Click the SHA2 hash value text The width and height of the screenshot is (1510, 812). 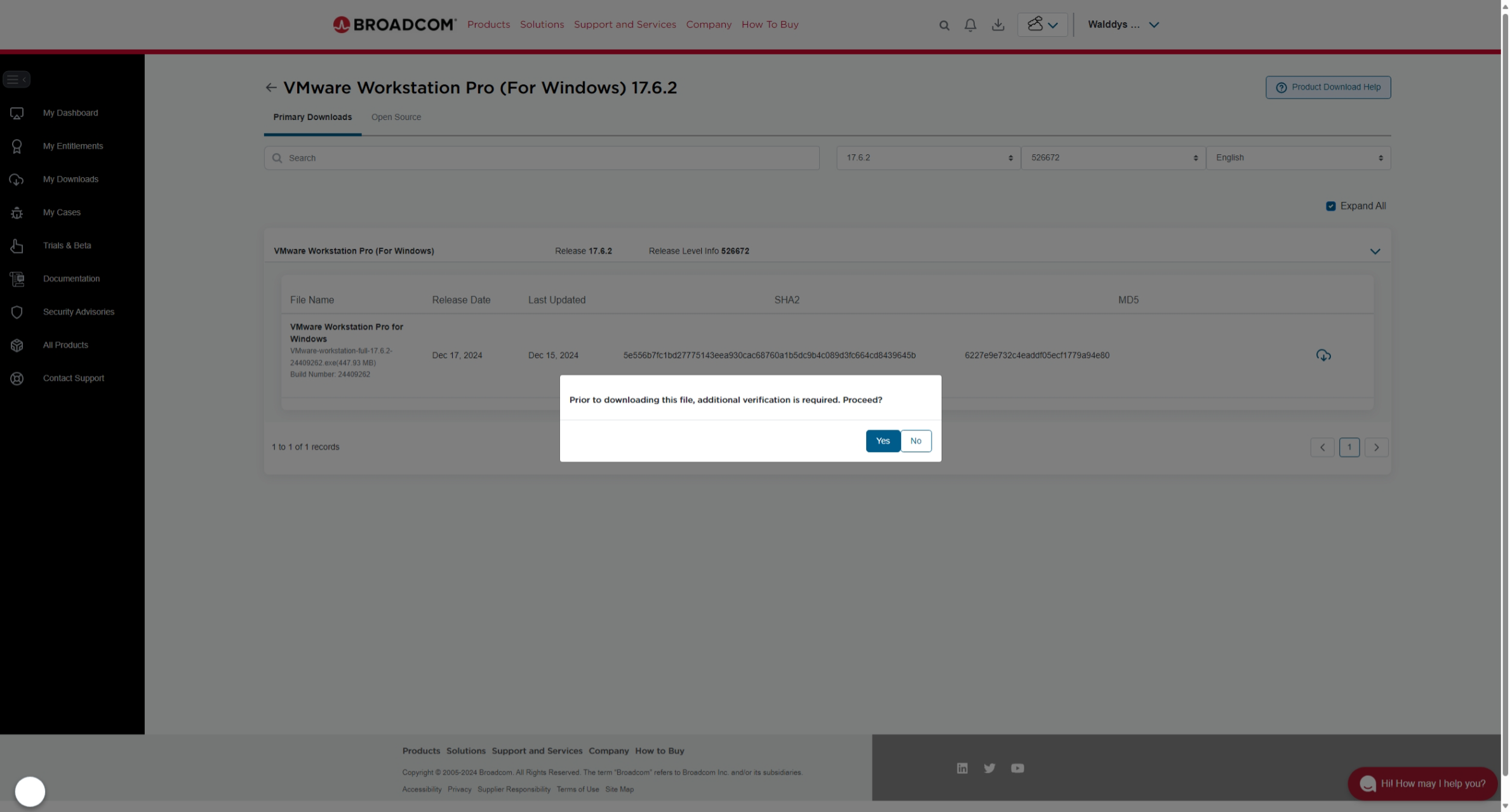pyautogui.click(x=769, y=356)
